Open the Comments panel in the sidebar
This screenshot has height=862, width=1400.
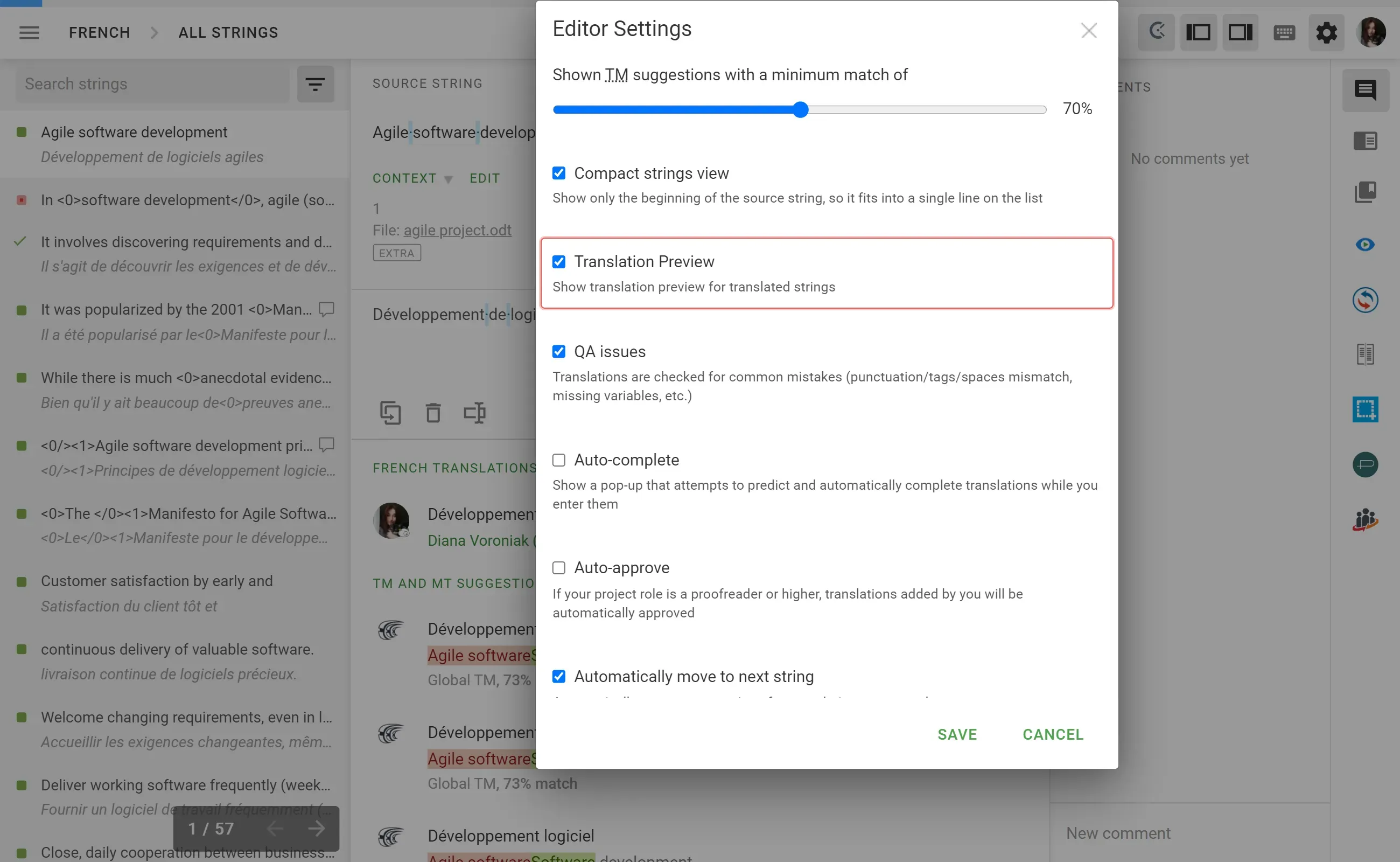1365,90
